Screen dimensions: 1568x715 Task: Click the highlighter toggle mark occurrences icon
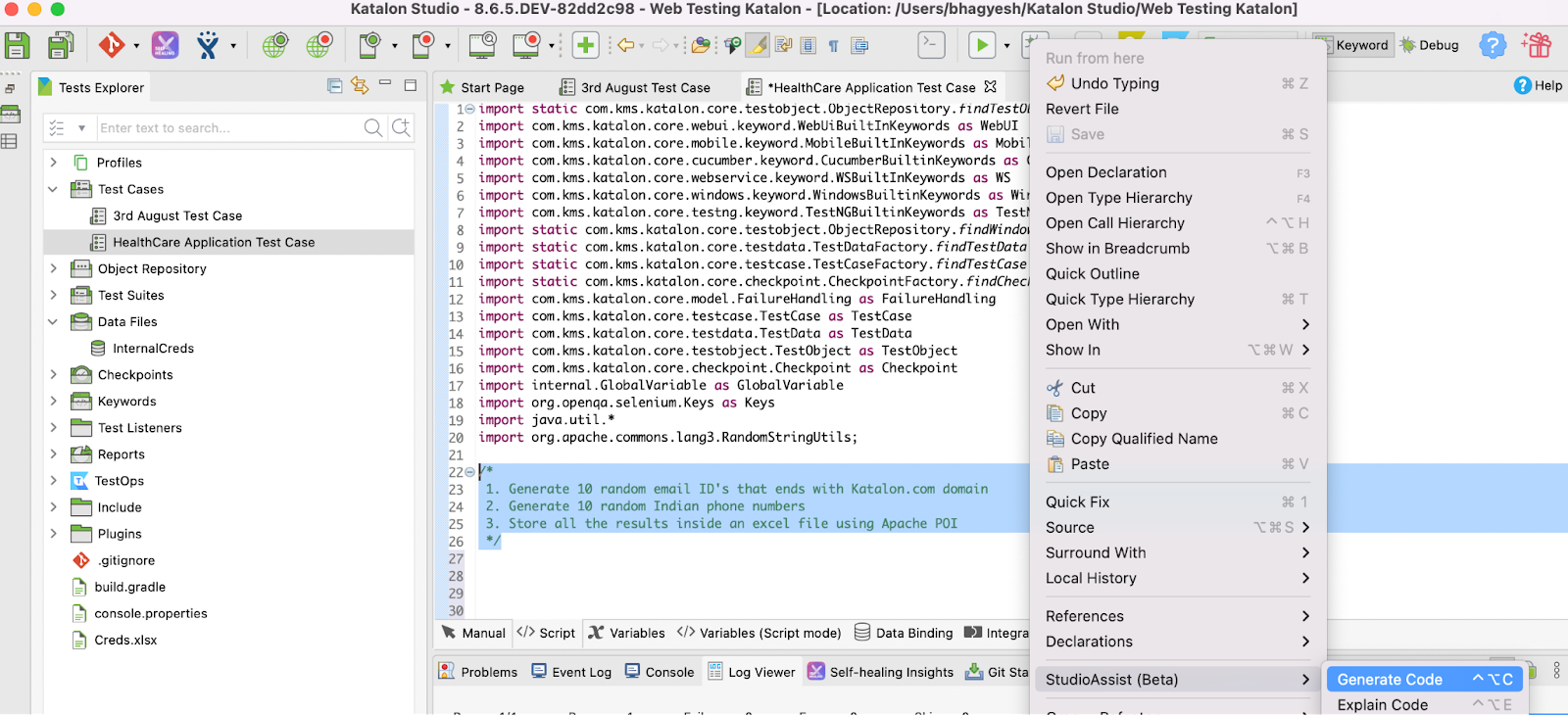(x=758, y=45)
